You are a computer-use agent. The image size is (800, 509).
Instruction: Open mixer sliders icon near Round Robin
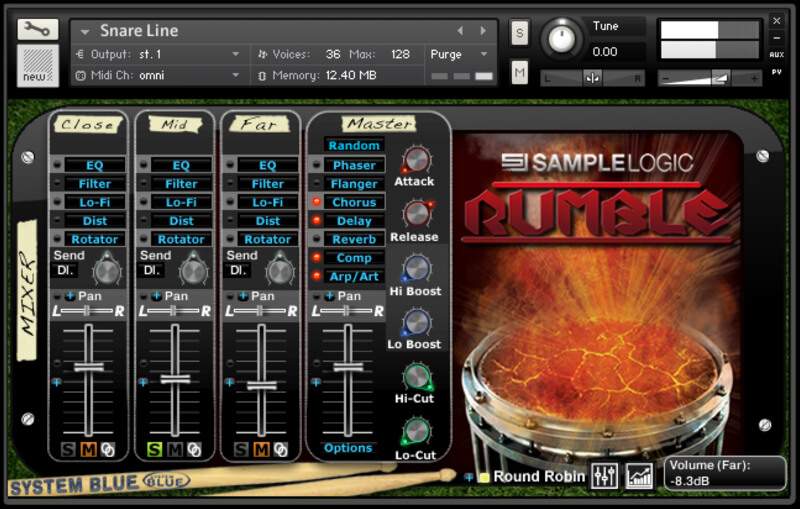point(605,476)
